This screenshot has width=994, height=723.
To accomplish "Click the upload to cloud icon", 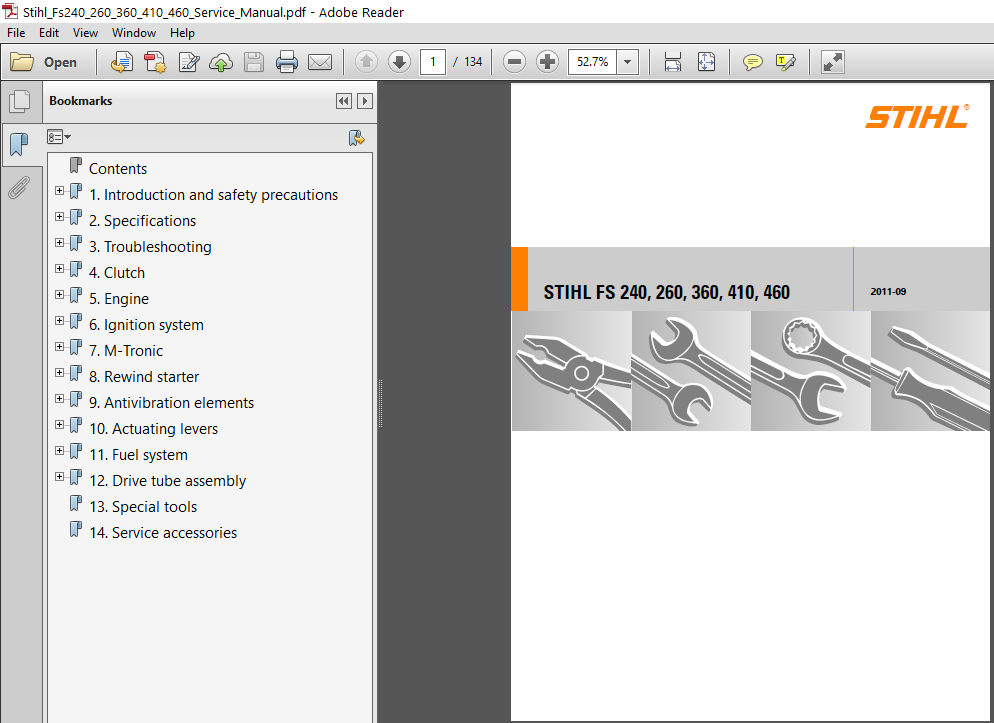I will 221,62.
